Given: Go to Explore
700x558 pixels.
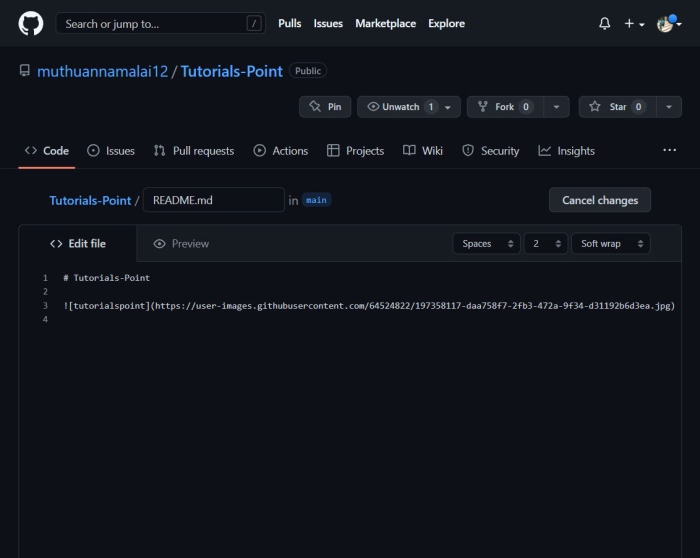Looking at the screenshot, I should point(446,23).
